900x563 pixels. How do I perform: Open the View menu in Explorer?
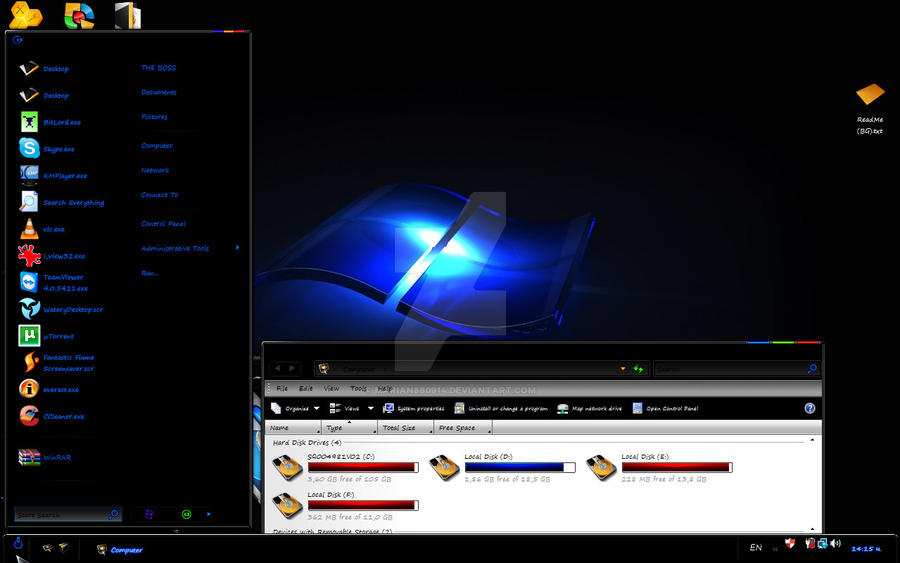tap(331, 389)
